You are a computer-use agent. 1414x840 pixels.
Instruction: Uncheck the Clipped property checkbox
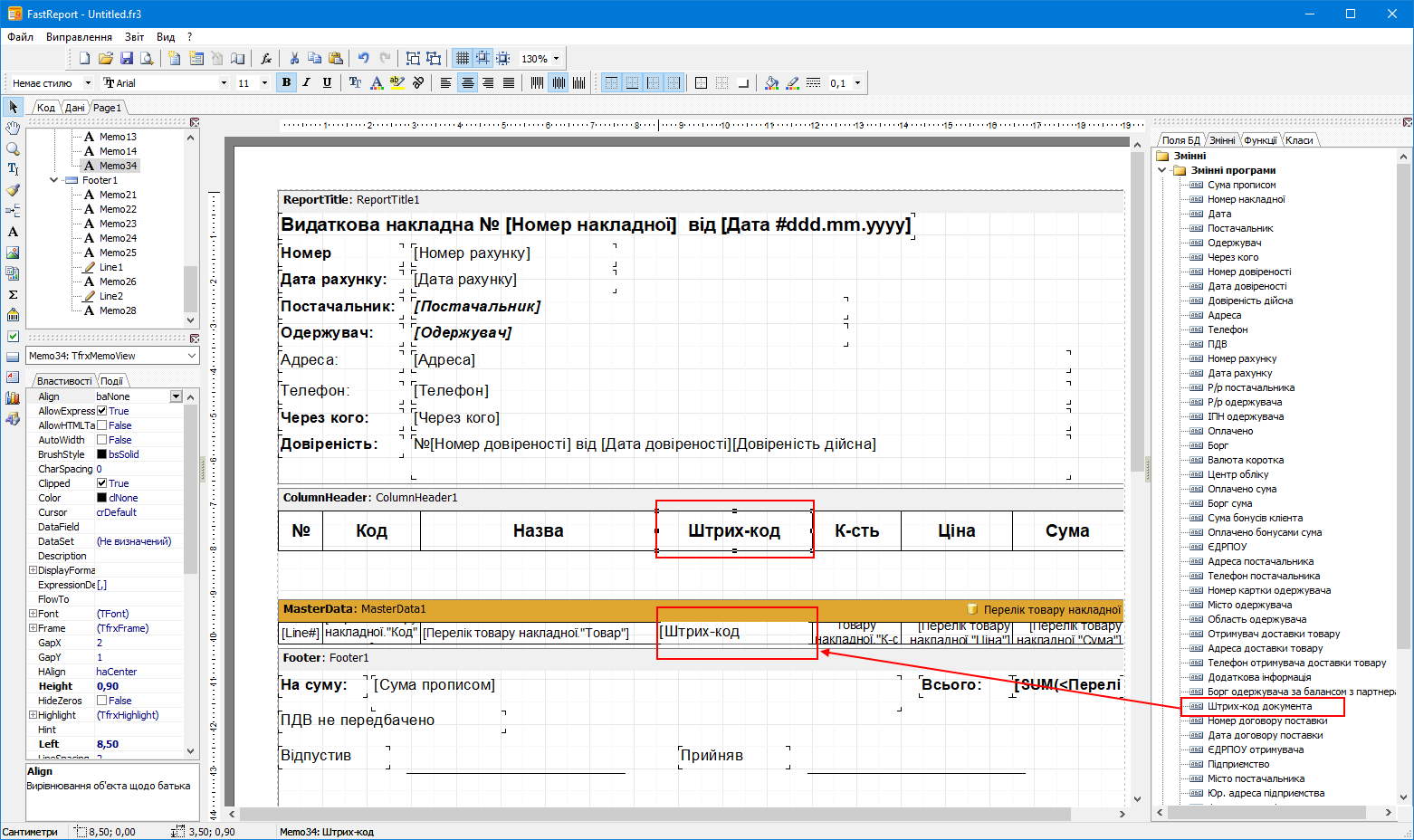coord(102,483)
